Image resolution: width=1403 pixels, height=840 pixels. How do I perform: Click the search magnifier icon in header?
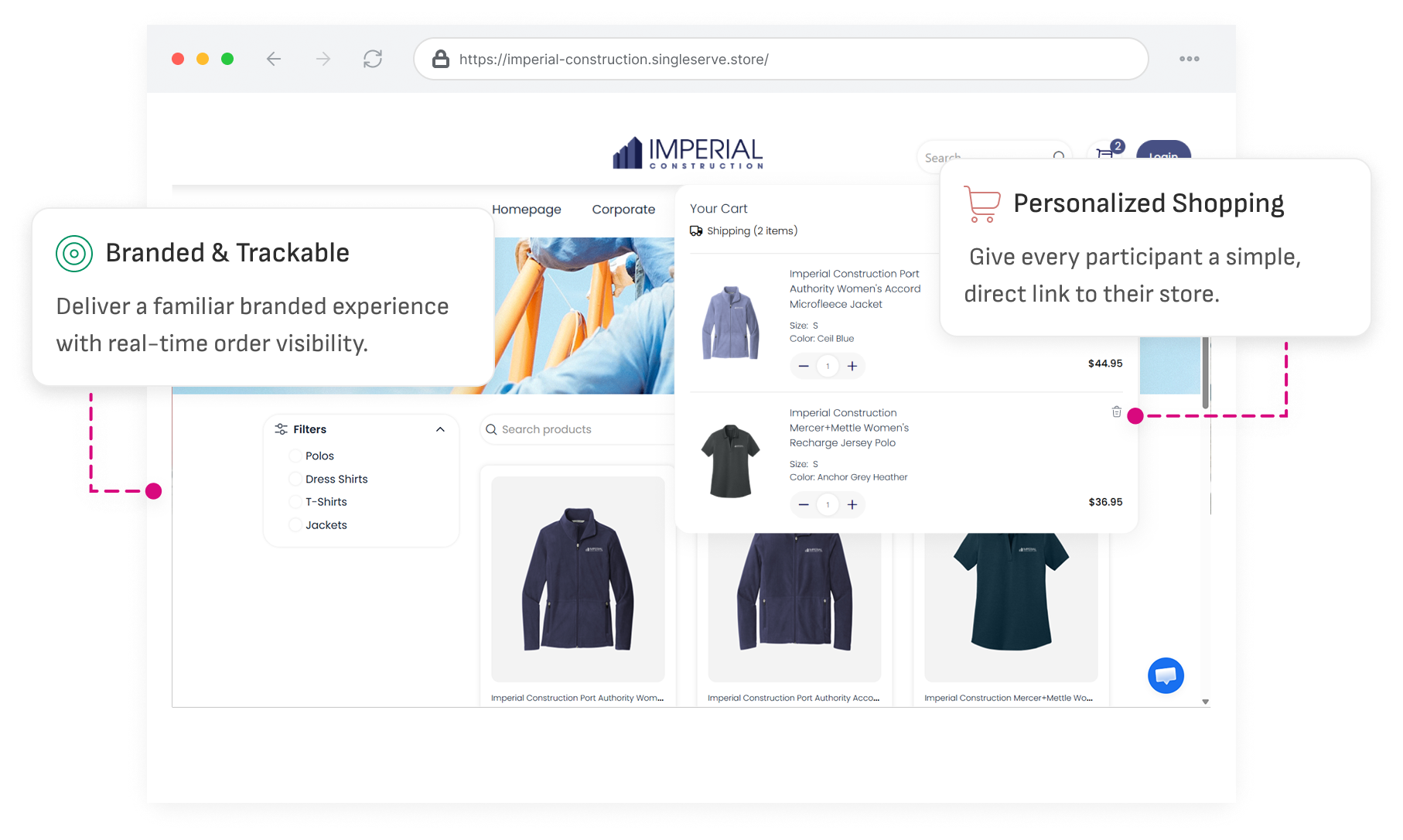[x=1059, y=155]
